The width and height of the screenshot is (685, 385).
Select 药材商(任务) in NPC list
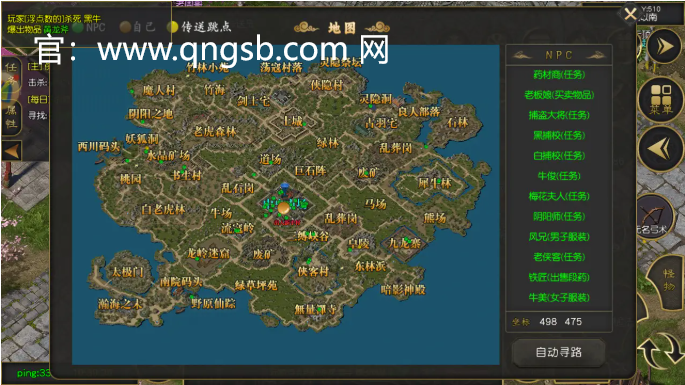click(559, 75)
